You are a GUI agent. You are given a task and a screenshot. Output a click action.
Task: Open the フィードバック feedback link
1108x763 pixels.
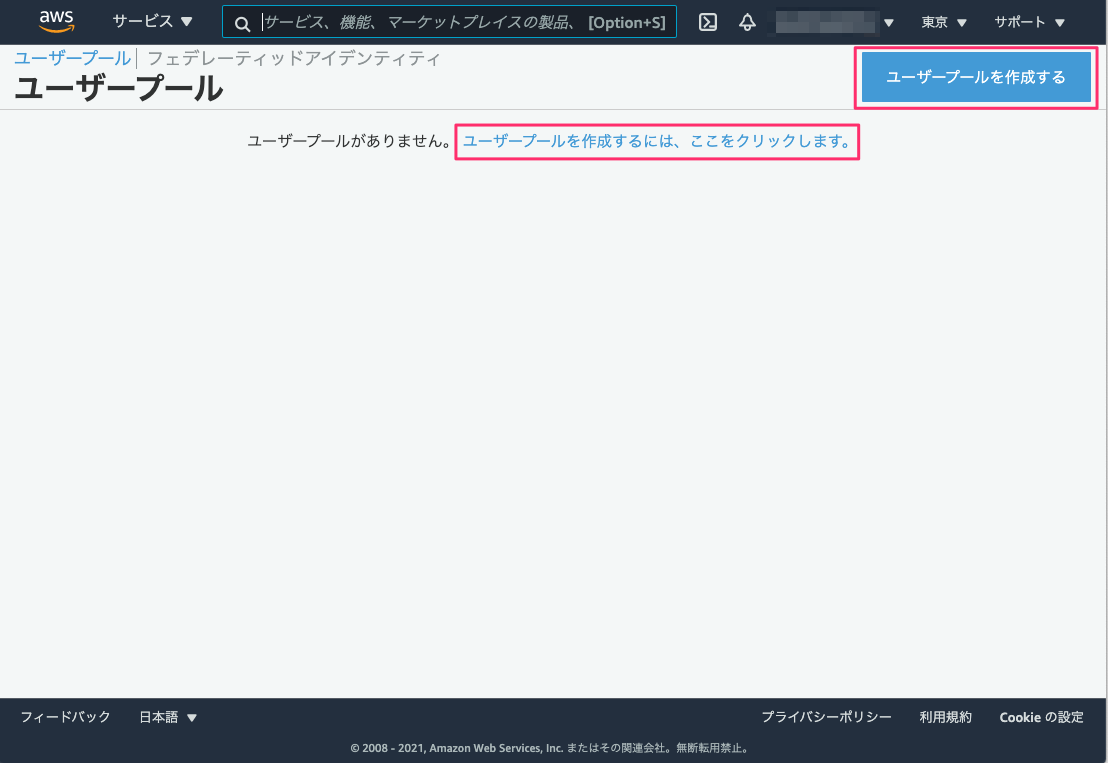pyautogui.click(x=65, y=717)
